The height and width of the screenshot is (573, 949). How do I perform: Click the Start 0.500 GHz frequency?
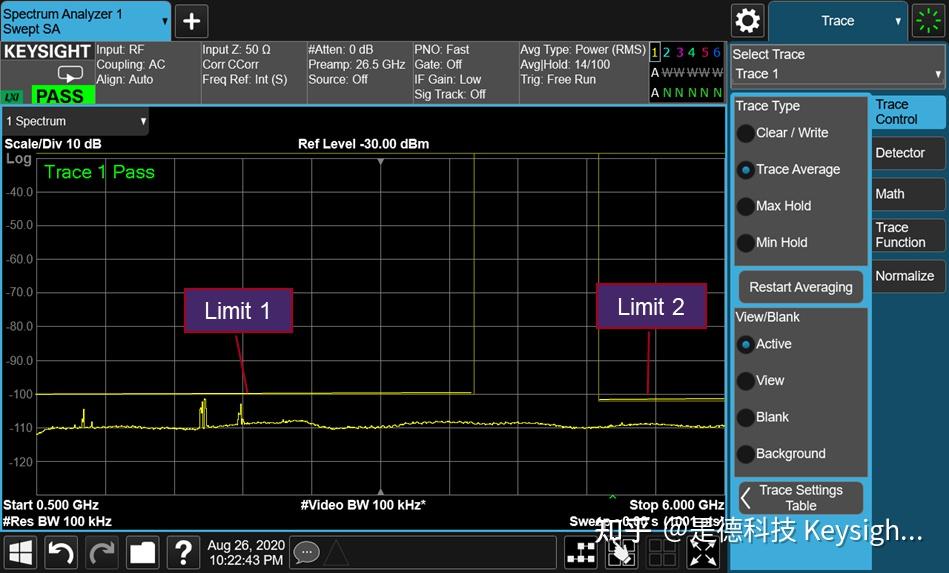click(51, 505)
